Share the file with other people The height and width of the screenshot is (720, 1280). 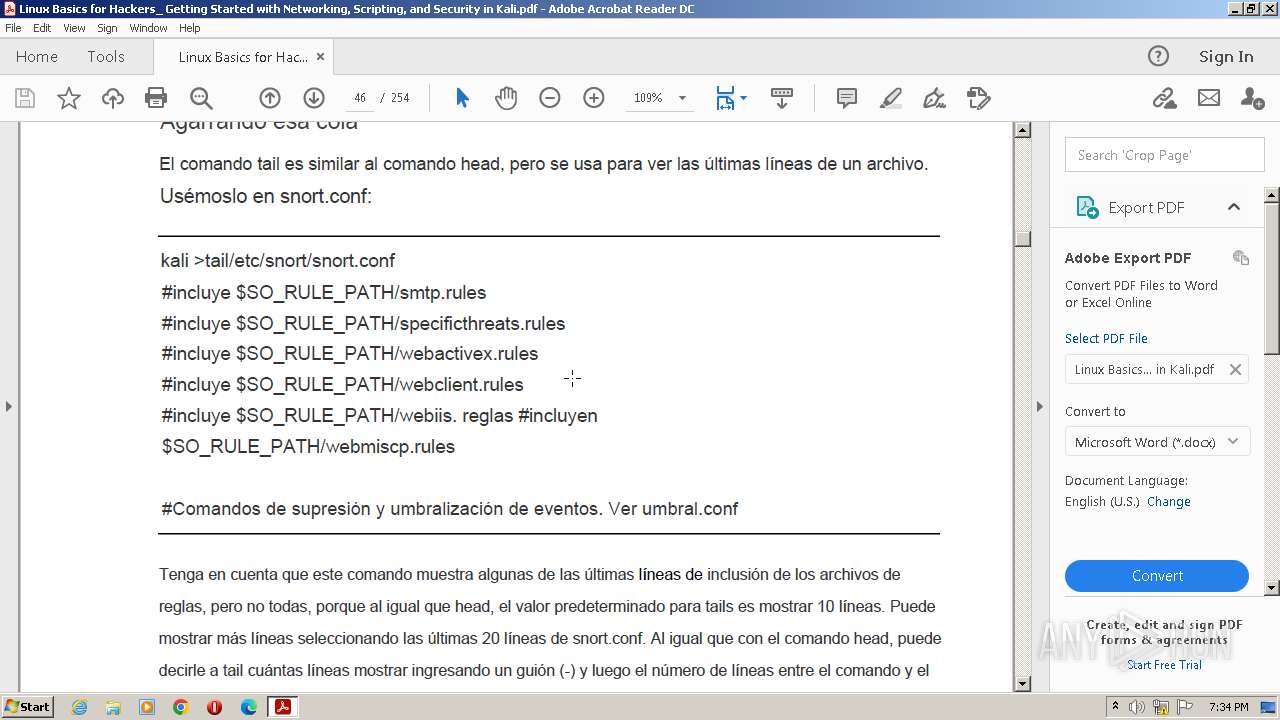click(1252, 98)
